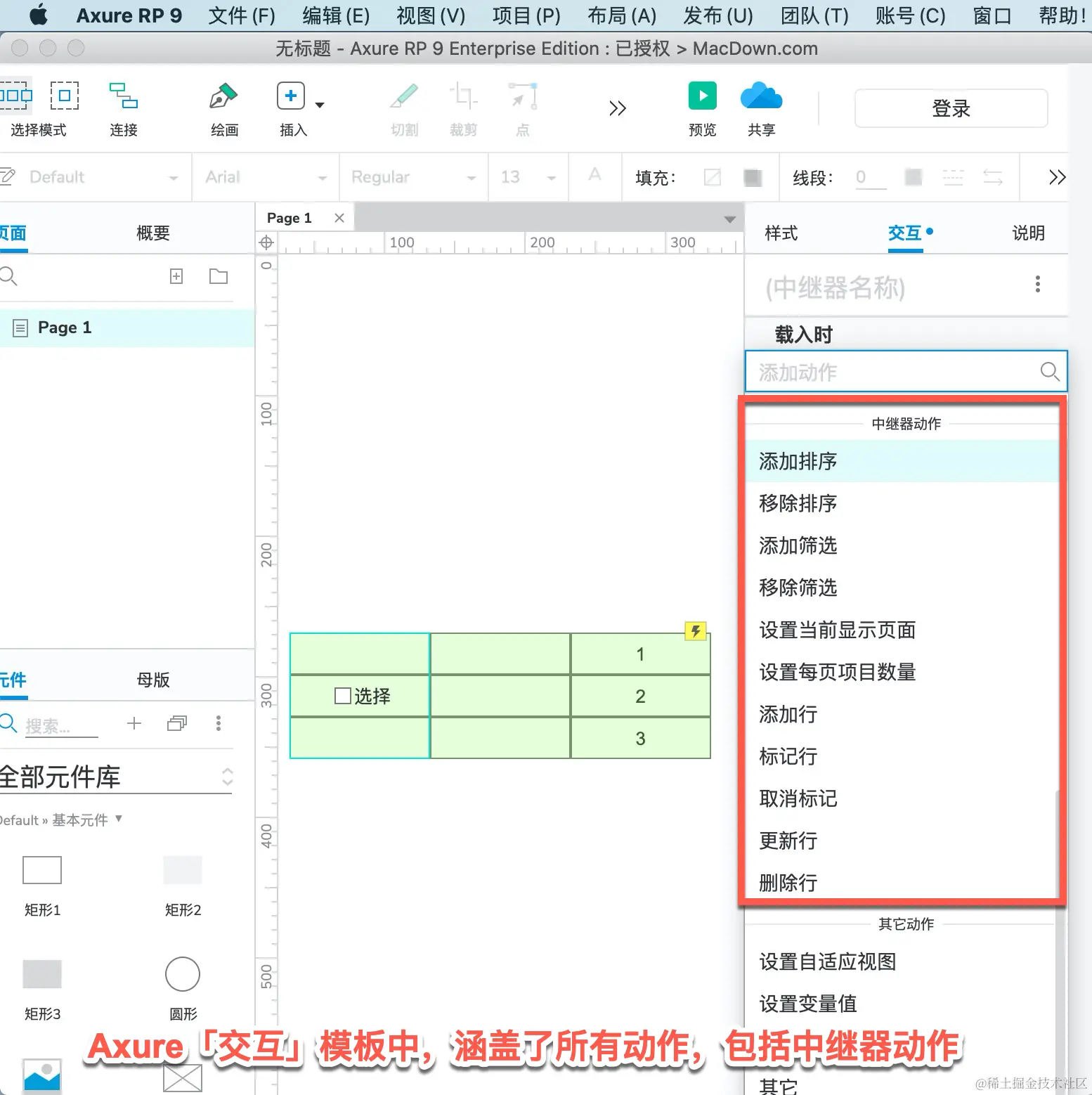The width and height of the screenshot is (1092, 1095).
Task: Click the Preview (预览) play icon
Action: point(702,96)
